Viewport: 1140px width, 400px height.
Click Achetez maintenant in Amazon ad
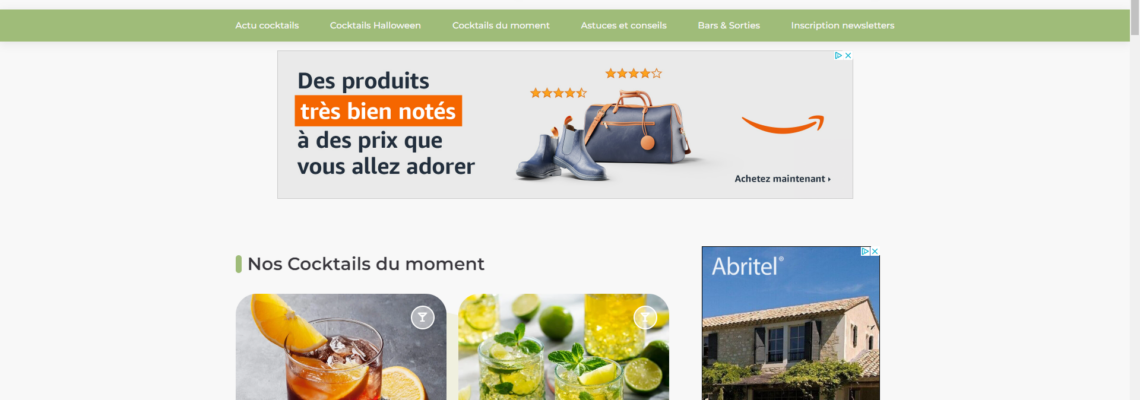(782, 178)
